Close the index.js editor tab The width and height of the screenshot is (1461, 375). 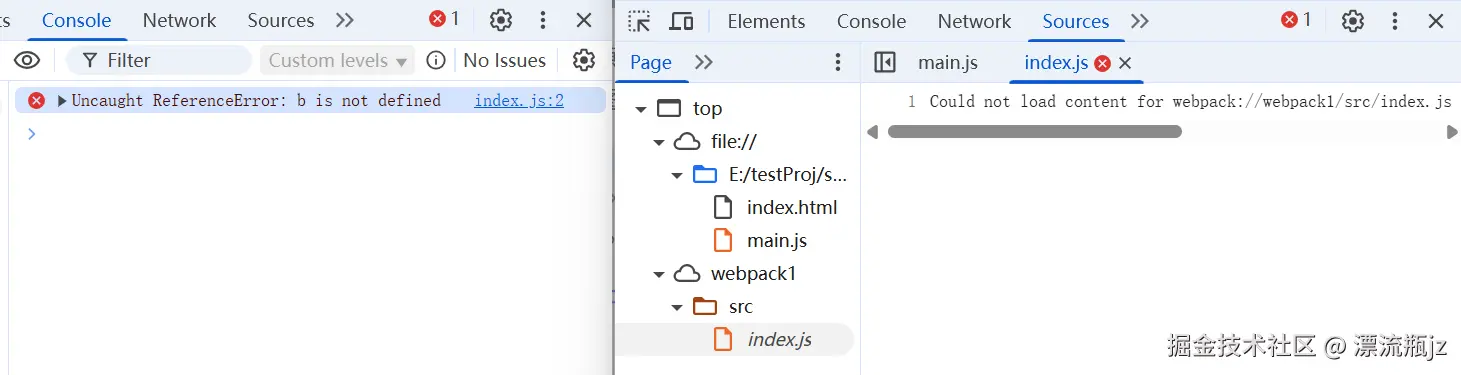(x=1125, y=63)
